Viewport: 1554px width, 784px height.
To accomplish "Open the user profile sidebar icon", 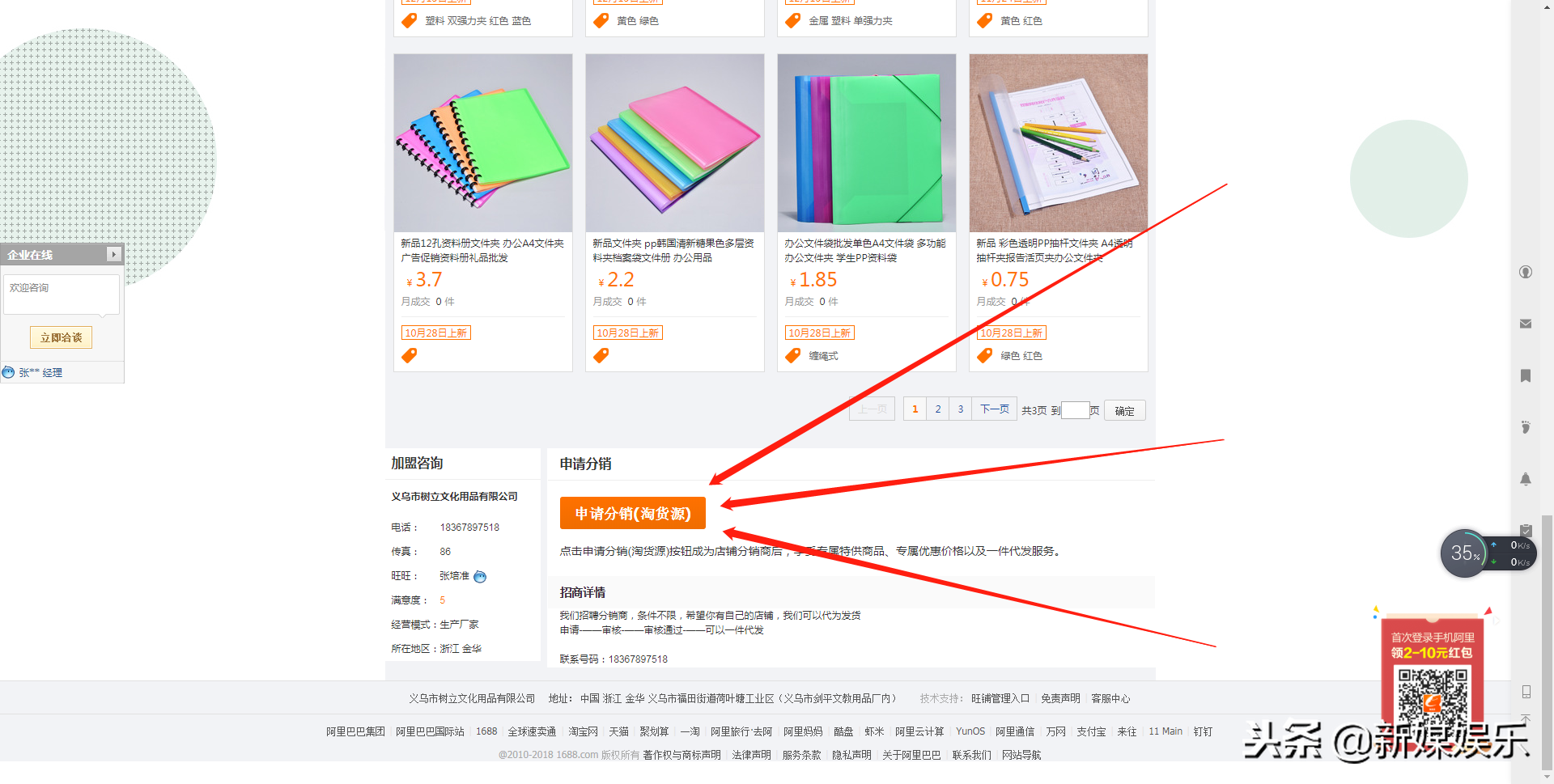I will click(x=1526, y=272).
